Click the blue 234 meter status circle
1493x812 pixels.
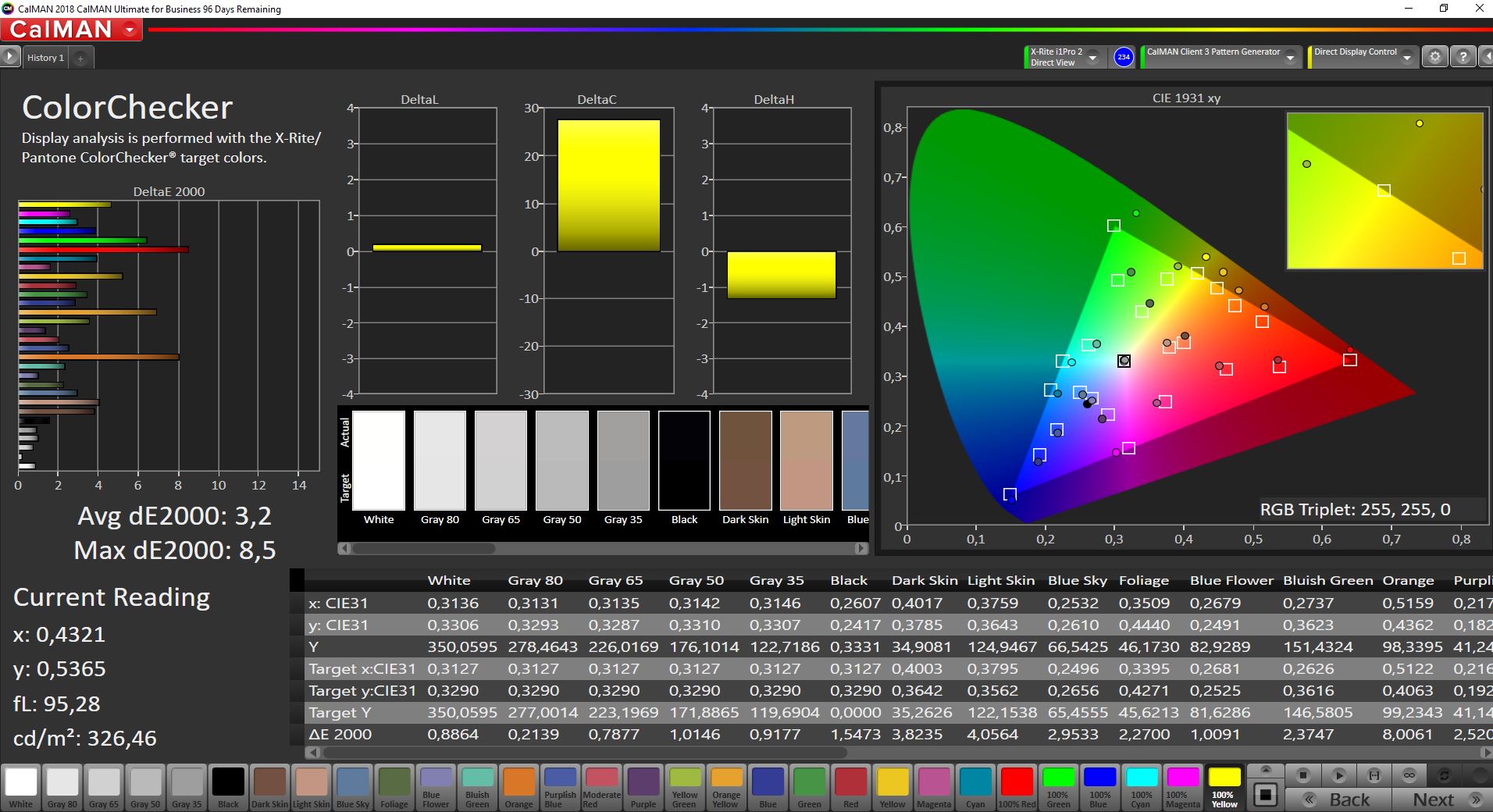pyautogui.click(x=1123, y=57)
